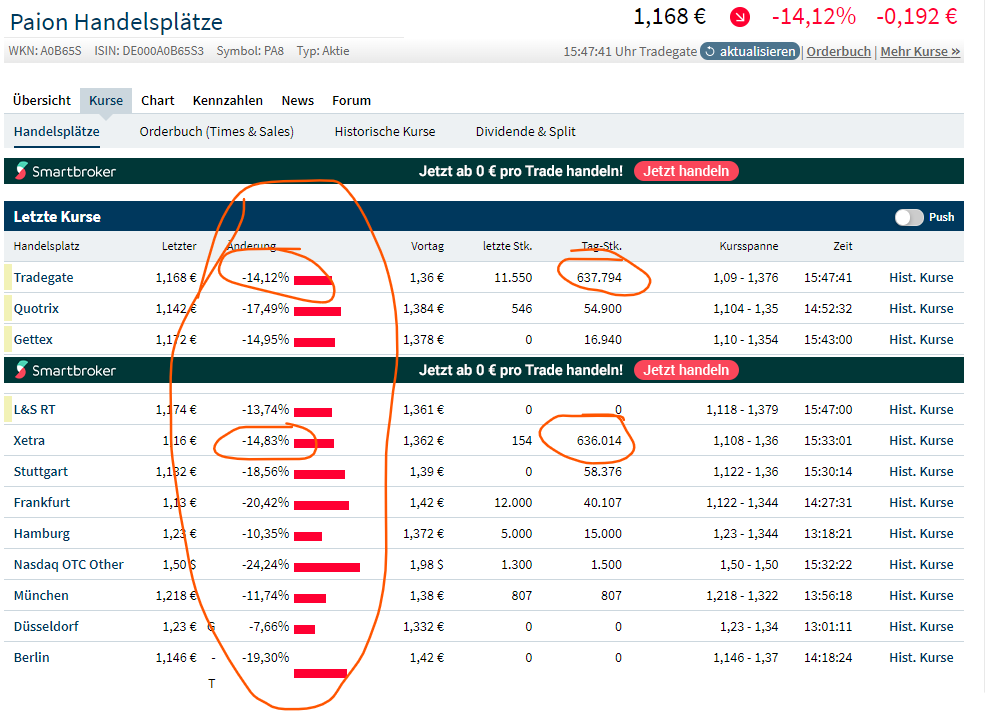Open the Historische Kurse sub-tab
This screenshot has width=985, height=712.
tap(385, 131)
